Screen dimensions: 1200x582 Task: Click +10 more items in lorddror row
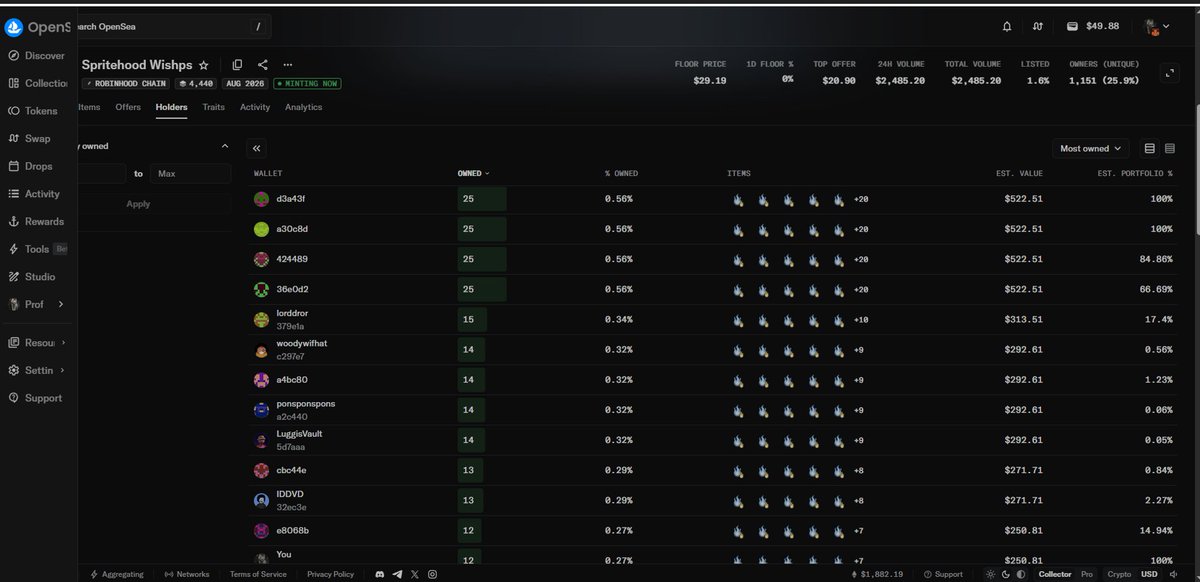861,320
